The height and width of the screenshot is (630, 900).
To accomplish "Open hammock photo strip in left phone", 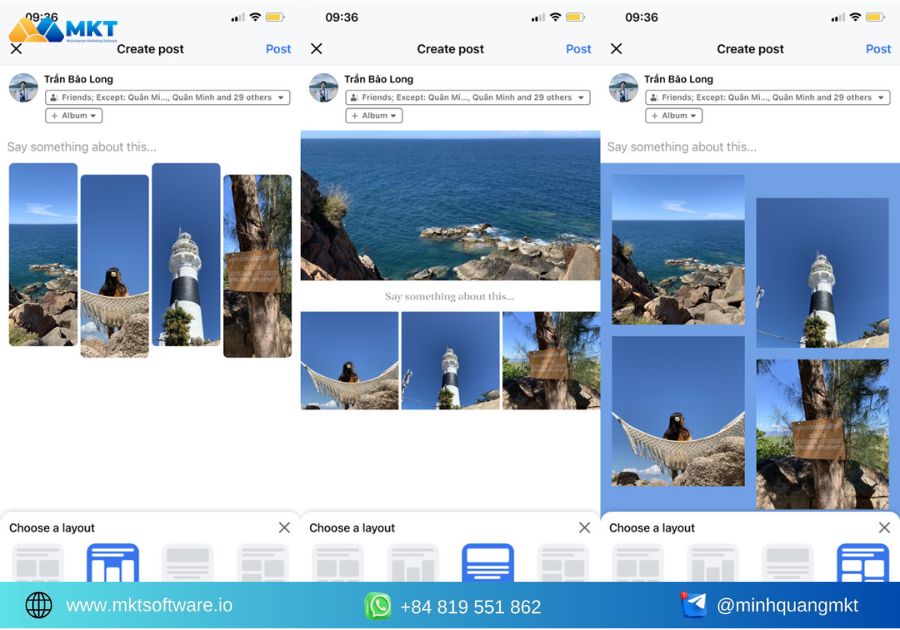I will click(x=115, y=266).
